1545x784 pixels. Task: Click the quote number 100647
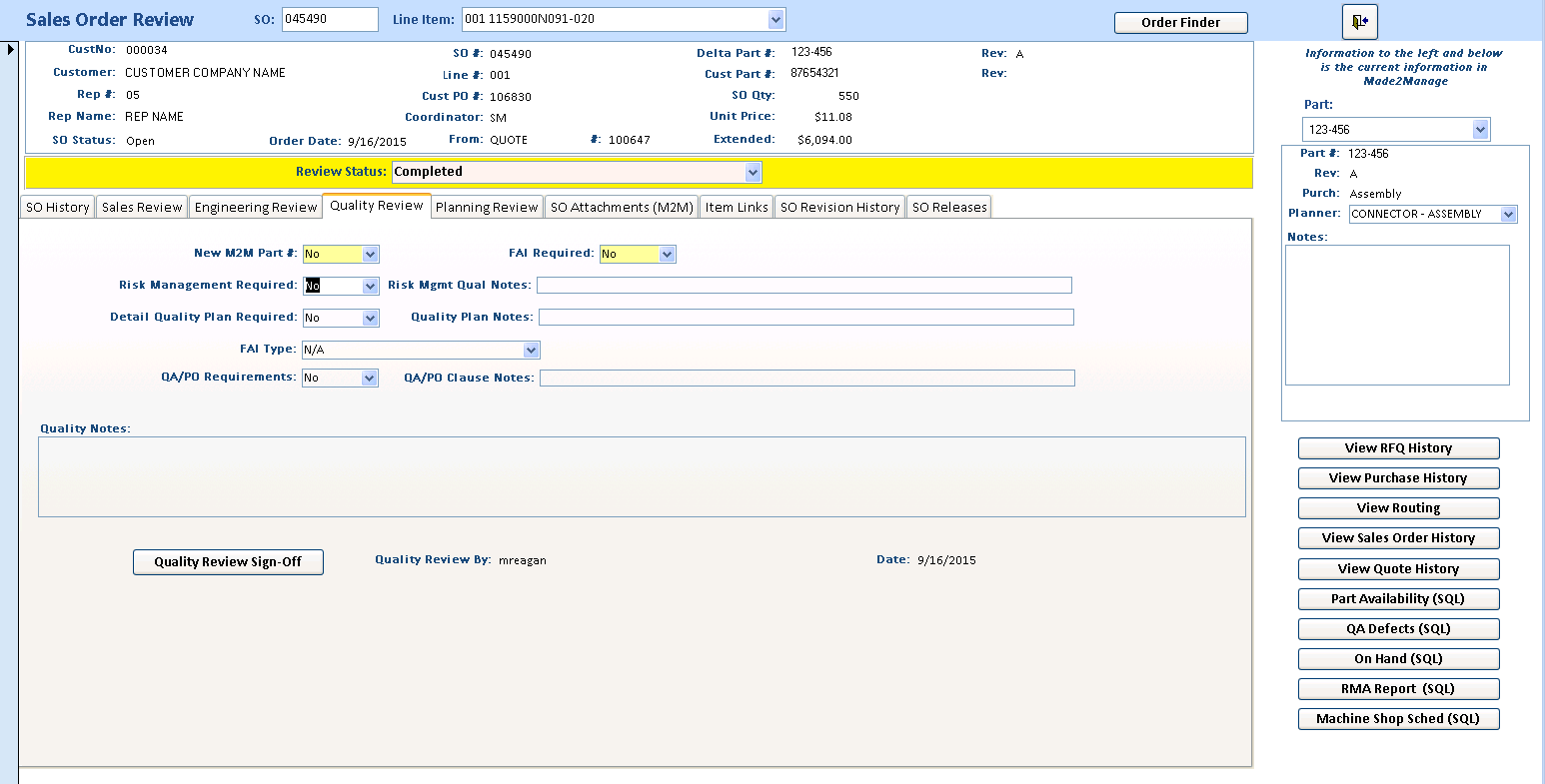(x=630, y=140)
